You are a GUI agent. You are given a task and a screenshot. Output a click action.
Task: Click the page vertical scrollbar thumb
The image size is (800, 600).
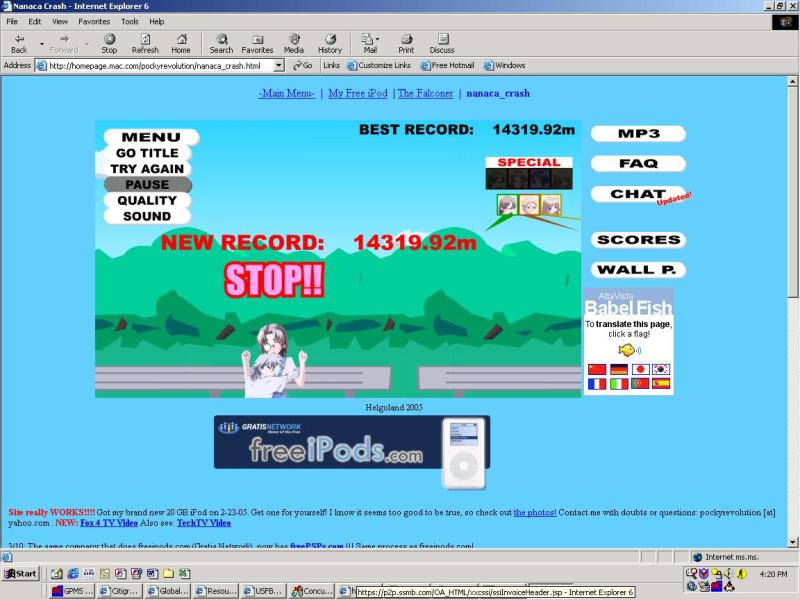tap(792, 192)
